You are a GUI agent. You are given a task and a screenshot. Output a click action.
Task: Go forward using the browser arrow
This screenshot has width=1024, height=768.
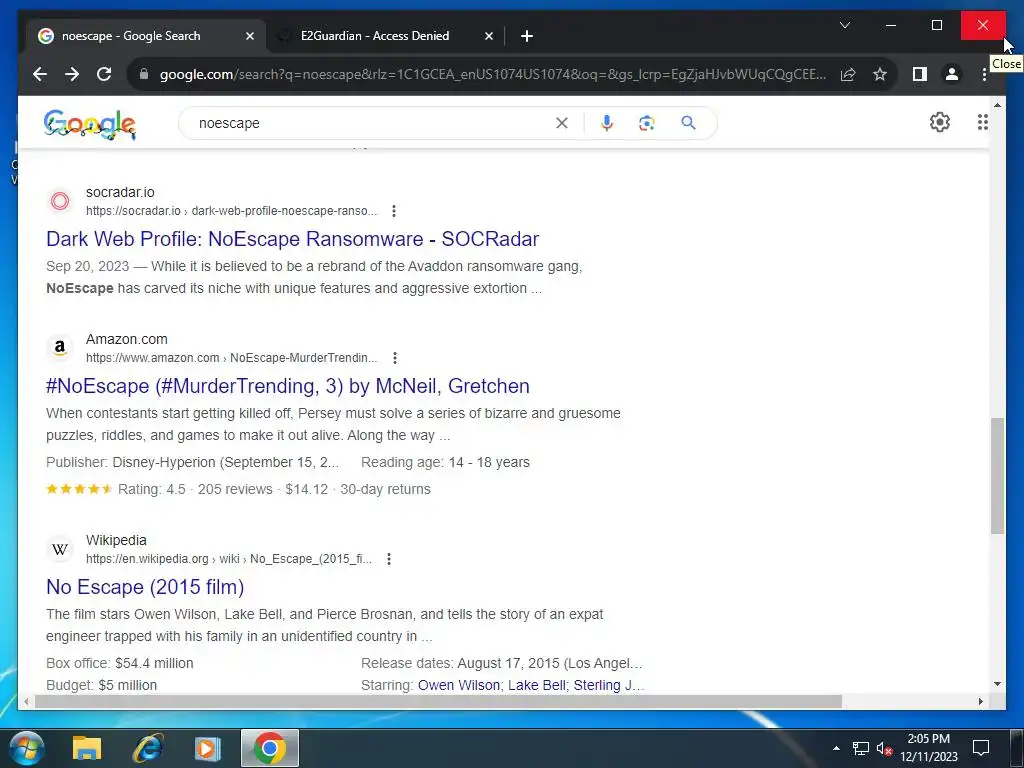pyautogui.click(x=72, y=74)
